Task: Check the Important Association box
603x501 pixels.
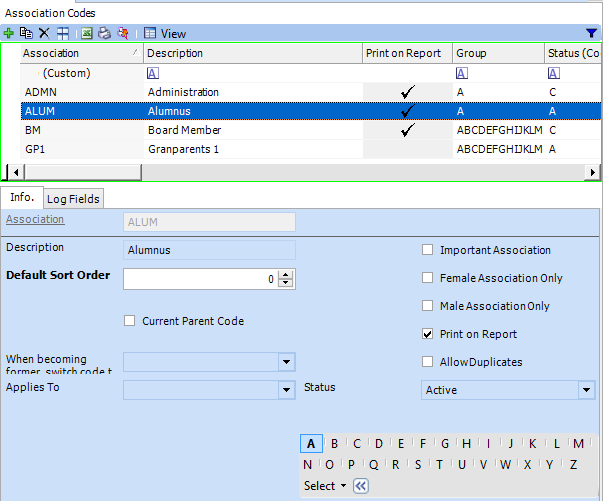Action: coord(427,250)
